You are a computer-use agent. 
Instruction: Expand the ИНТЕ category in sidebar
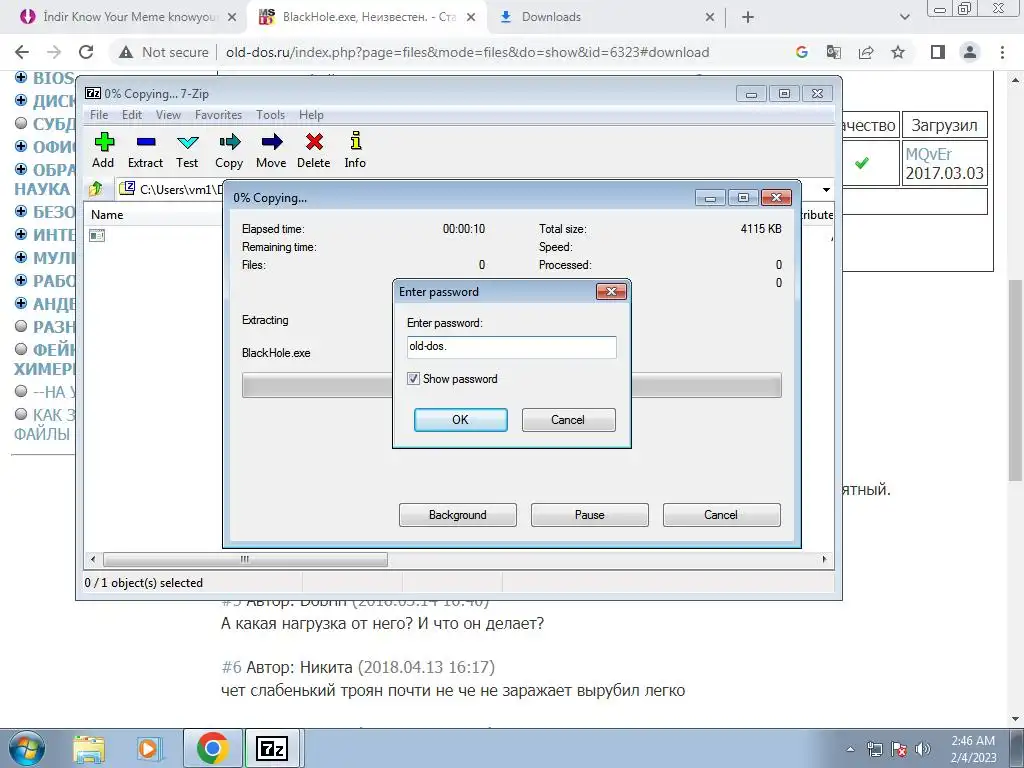(x=21, y=234)
